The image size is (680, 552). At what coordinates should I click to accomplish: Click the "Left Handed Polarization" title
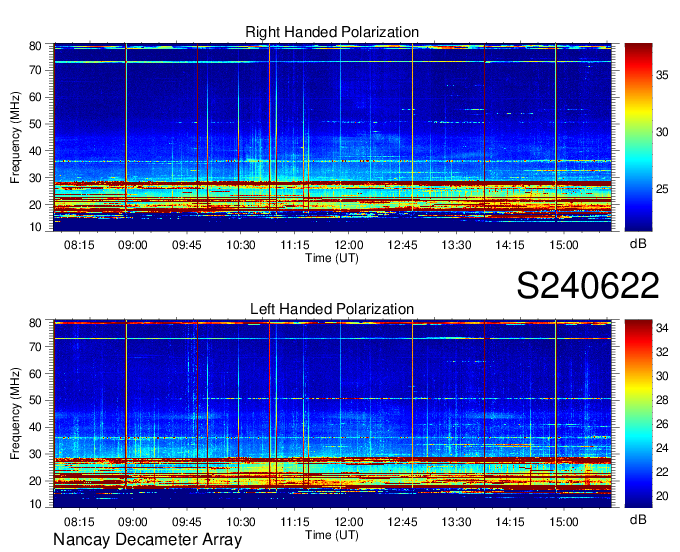coord(332,309)
